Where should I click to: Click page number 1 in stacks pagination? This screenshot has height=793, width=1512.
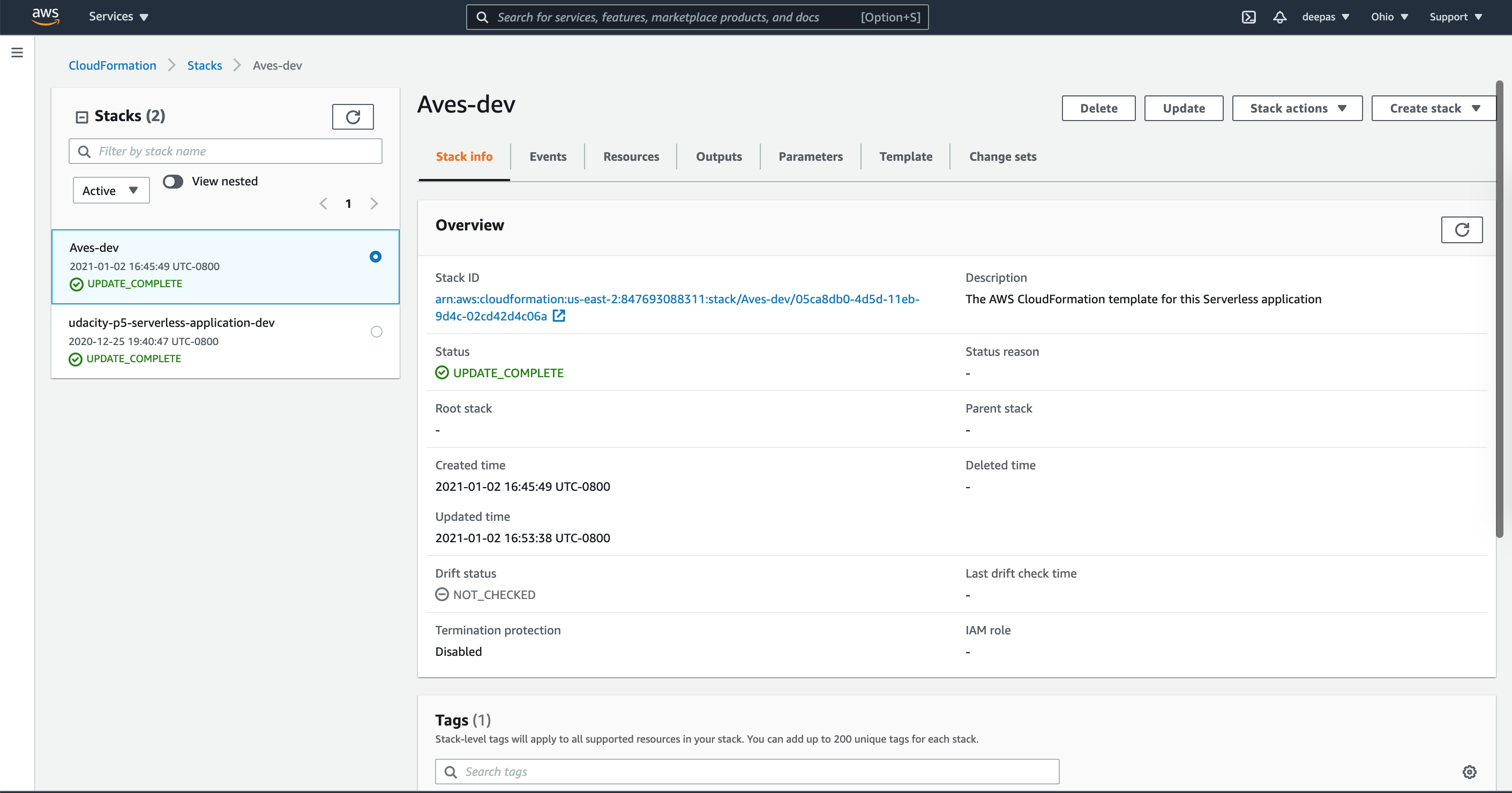coord(348,204)
